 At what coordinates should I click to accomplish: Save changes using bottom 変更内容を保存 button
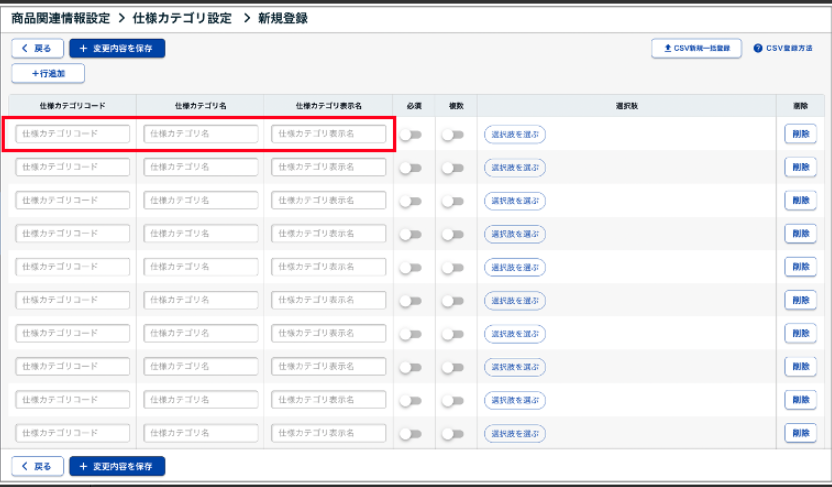pyautogui.click(x=117, y=466)
